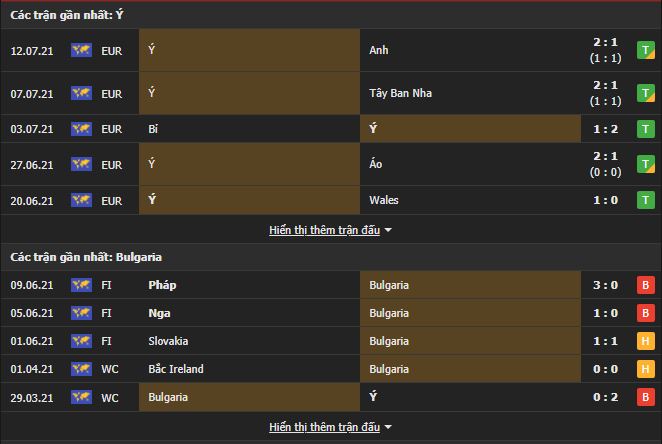Image resolution: width=662 pixels, height=444 pixels.
Task: Click the flag icon in the 29.03.21 row
Action: point(81,397)
